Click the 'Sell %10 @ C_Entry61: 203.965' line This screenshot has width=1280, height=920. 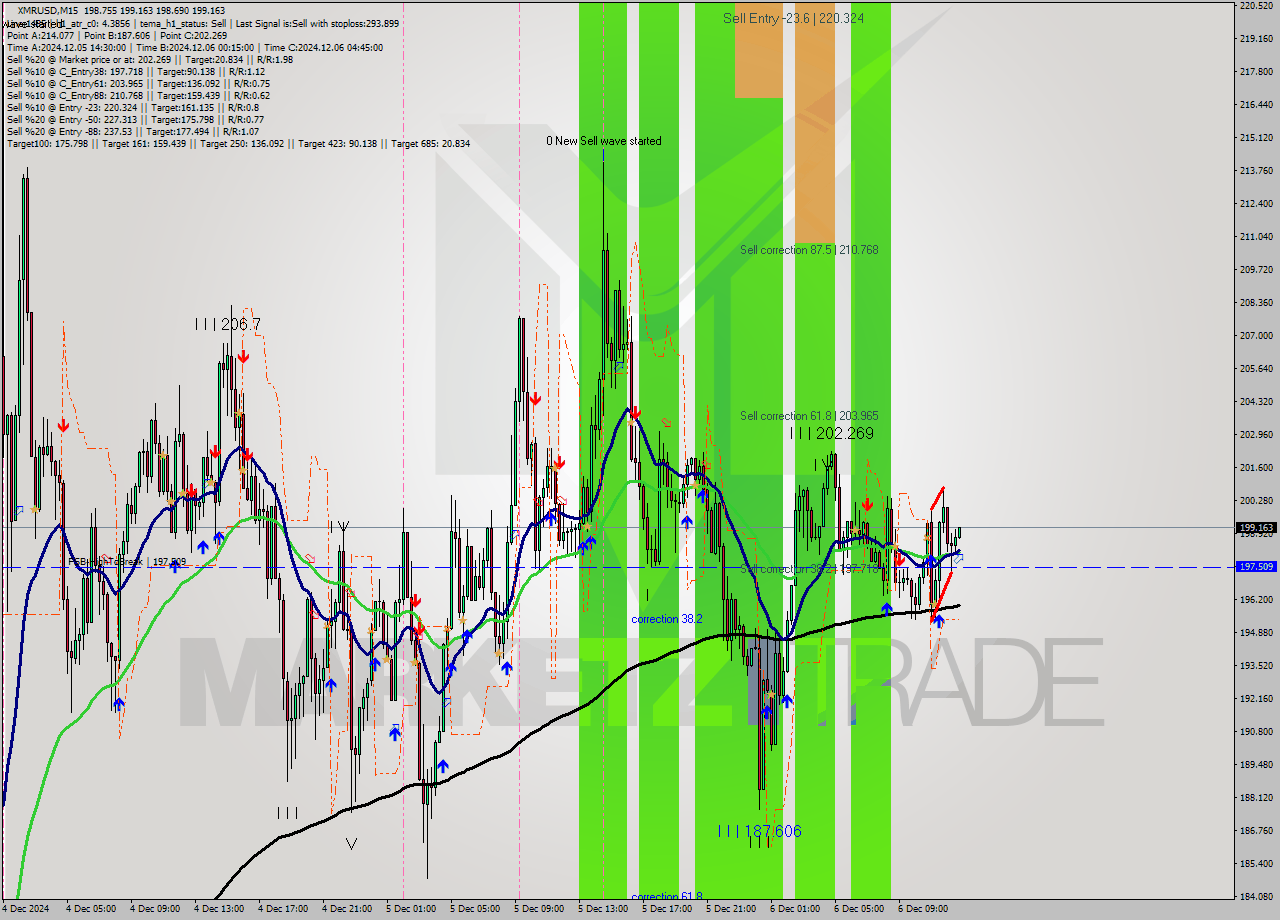138,83
